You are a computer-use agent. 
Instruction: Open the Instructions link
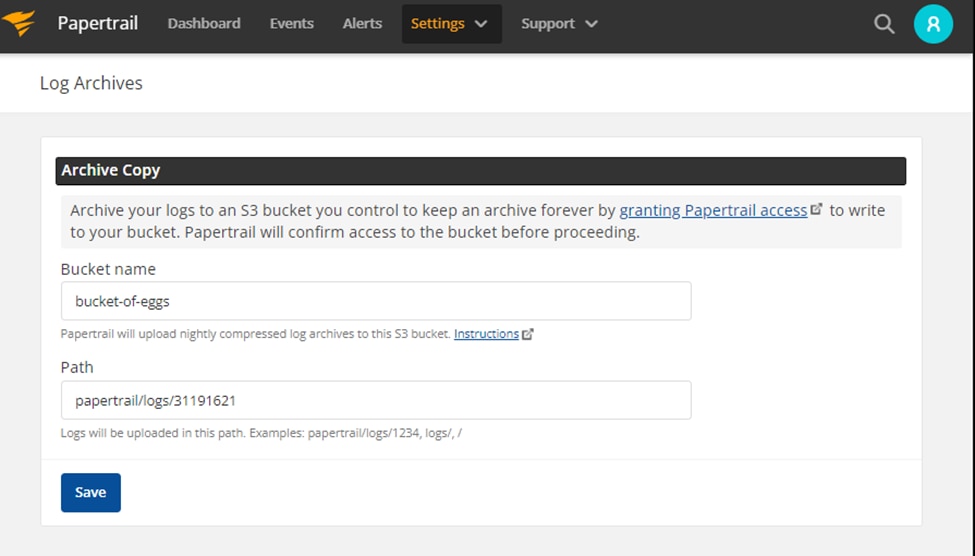pyautogui.click(x=486, y=334)
